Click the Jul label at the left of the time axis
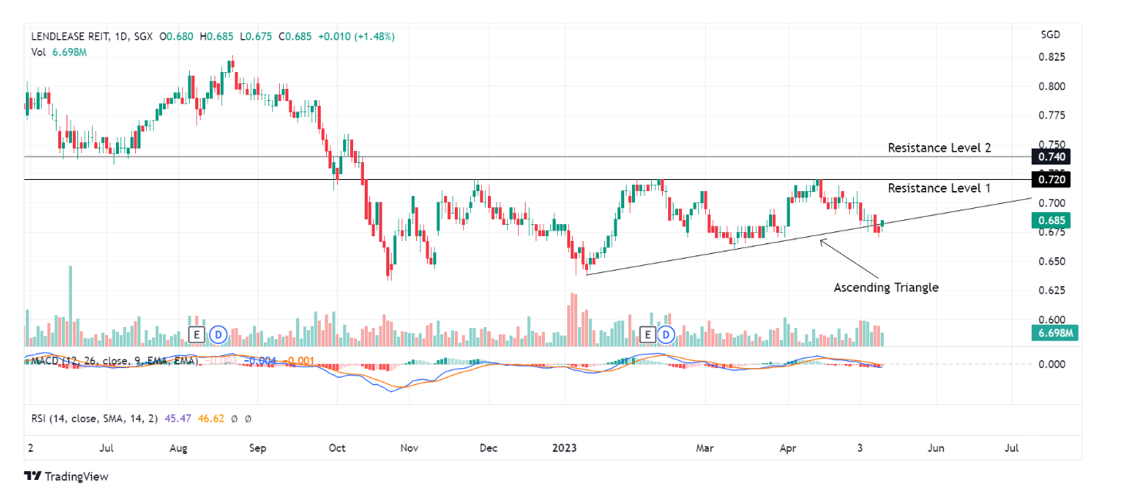This screenshot has height=497, width=1137. [106, 449]
